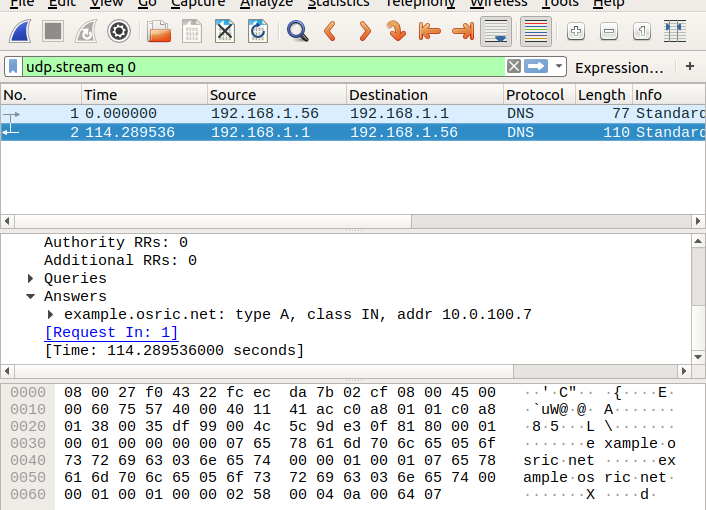Sort by Destination column header
Image resolution: width=706 pixels, height=510 pixels.
(x=425, y=95)
